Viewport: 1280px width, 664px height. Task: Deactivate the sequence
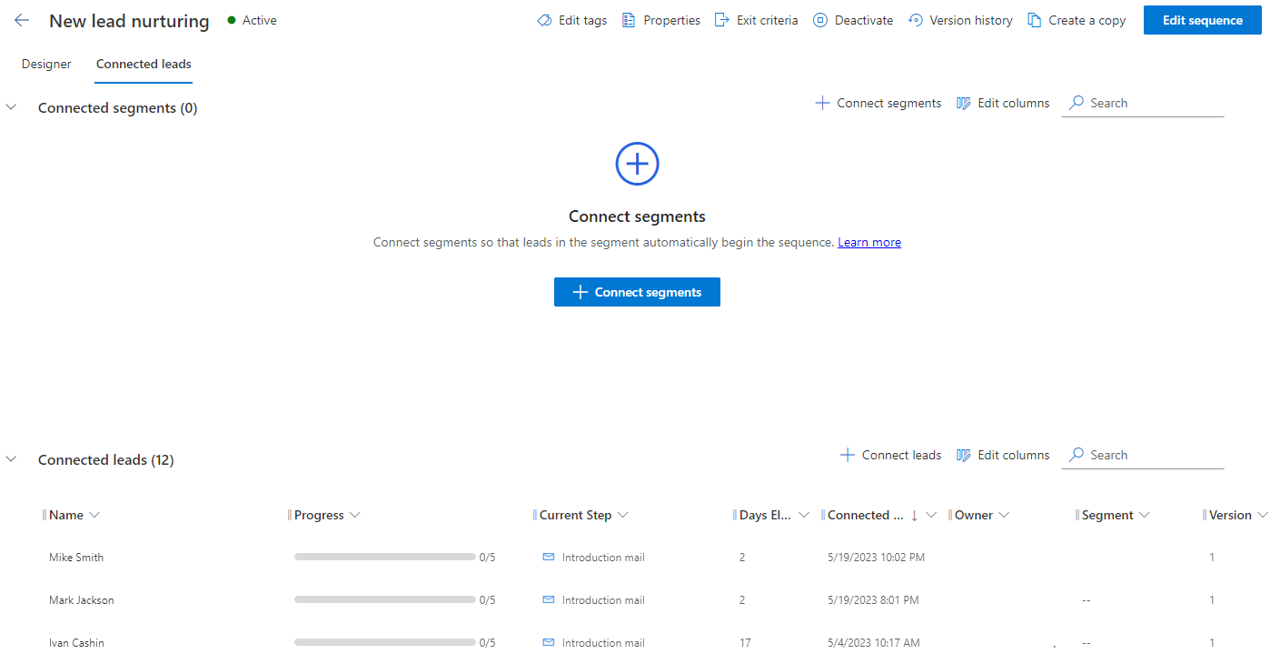coord(852,20)
